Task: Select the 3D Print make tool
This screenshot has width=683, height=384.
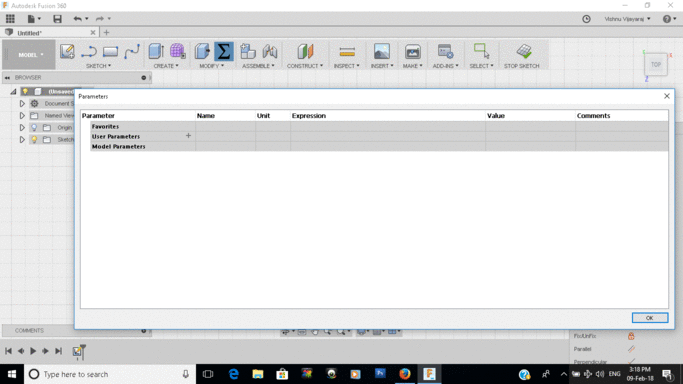Action: [413, 51]
